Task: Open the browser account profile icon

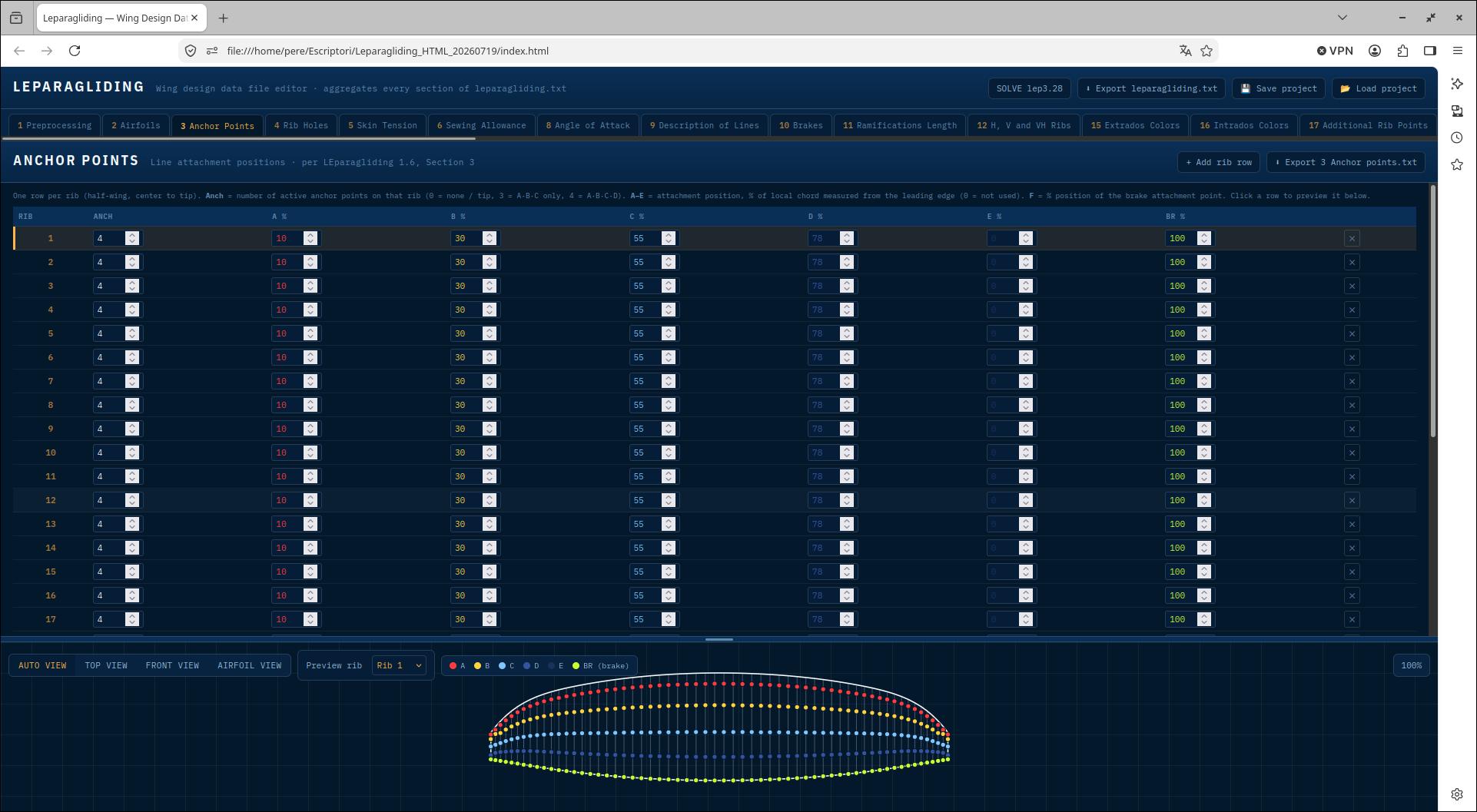Action: 1375,51
